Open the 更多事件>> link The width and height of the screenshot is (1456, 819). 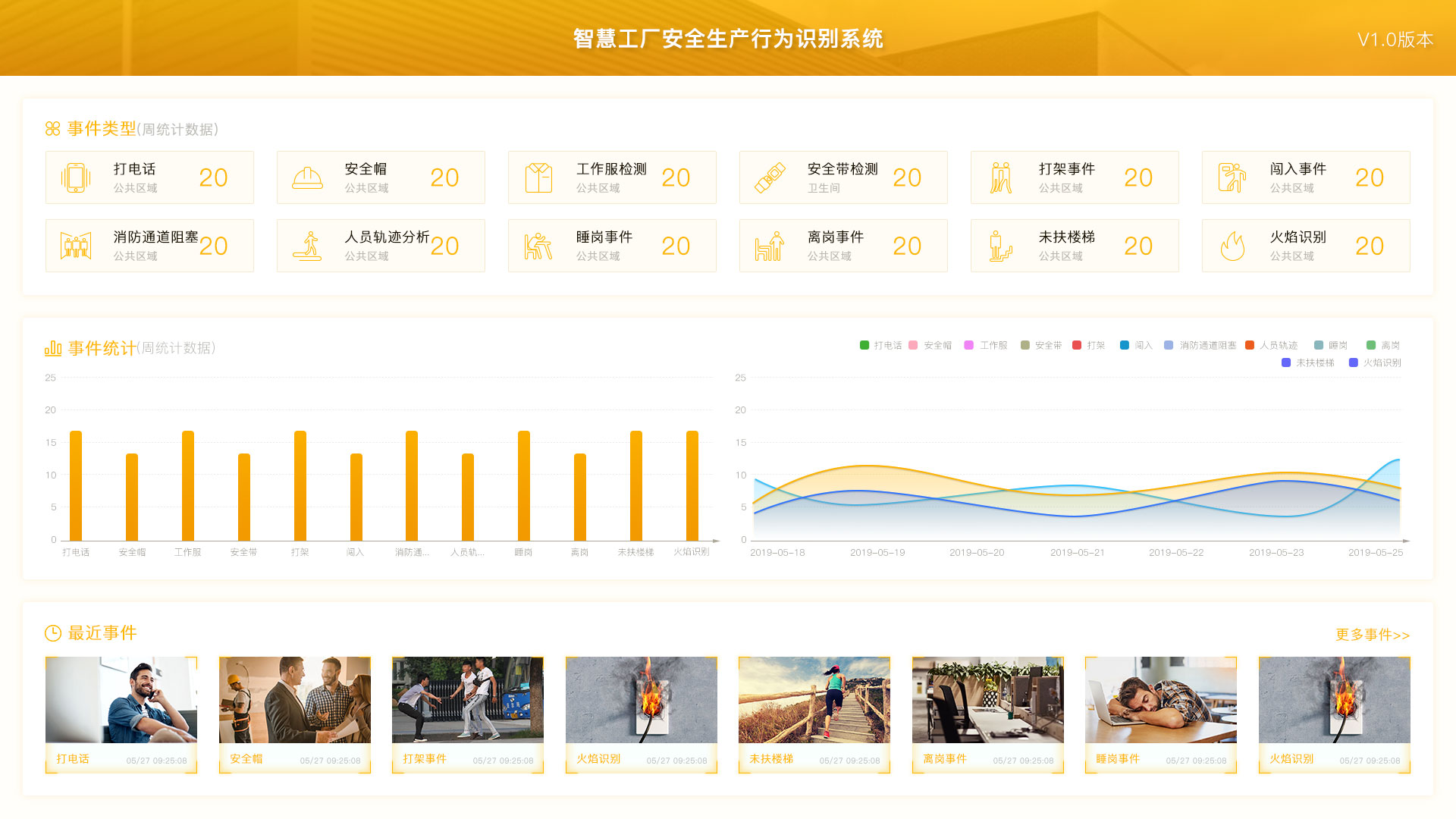[x=1372, y=635]
